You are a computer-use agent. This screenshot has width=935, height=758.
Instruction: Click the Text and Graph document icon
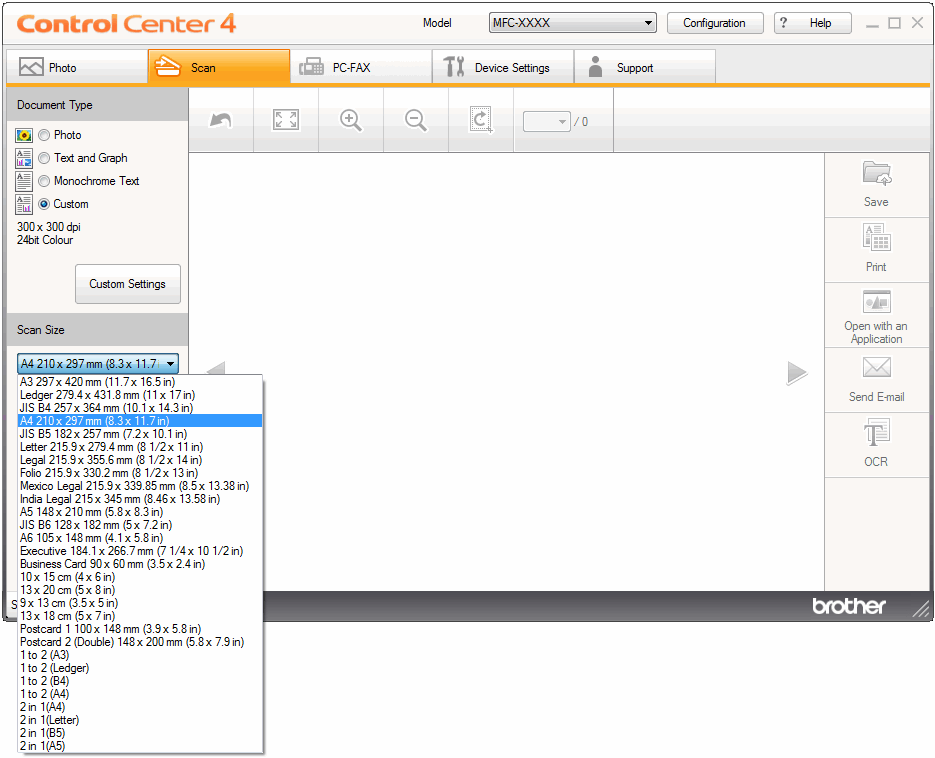pyautogui.click(x=24, y=158)
